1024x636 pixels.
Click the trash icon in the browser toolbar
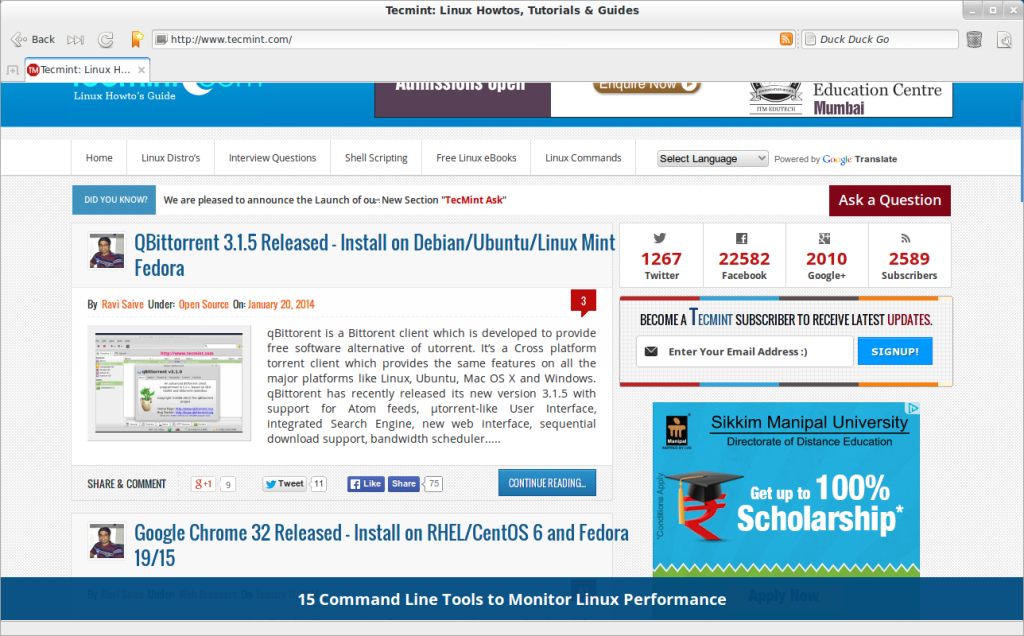(x=974, y=39)
